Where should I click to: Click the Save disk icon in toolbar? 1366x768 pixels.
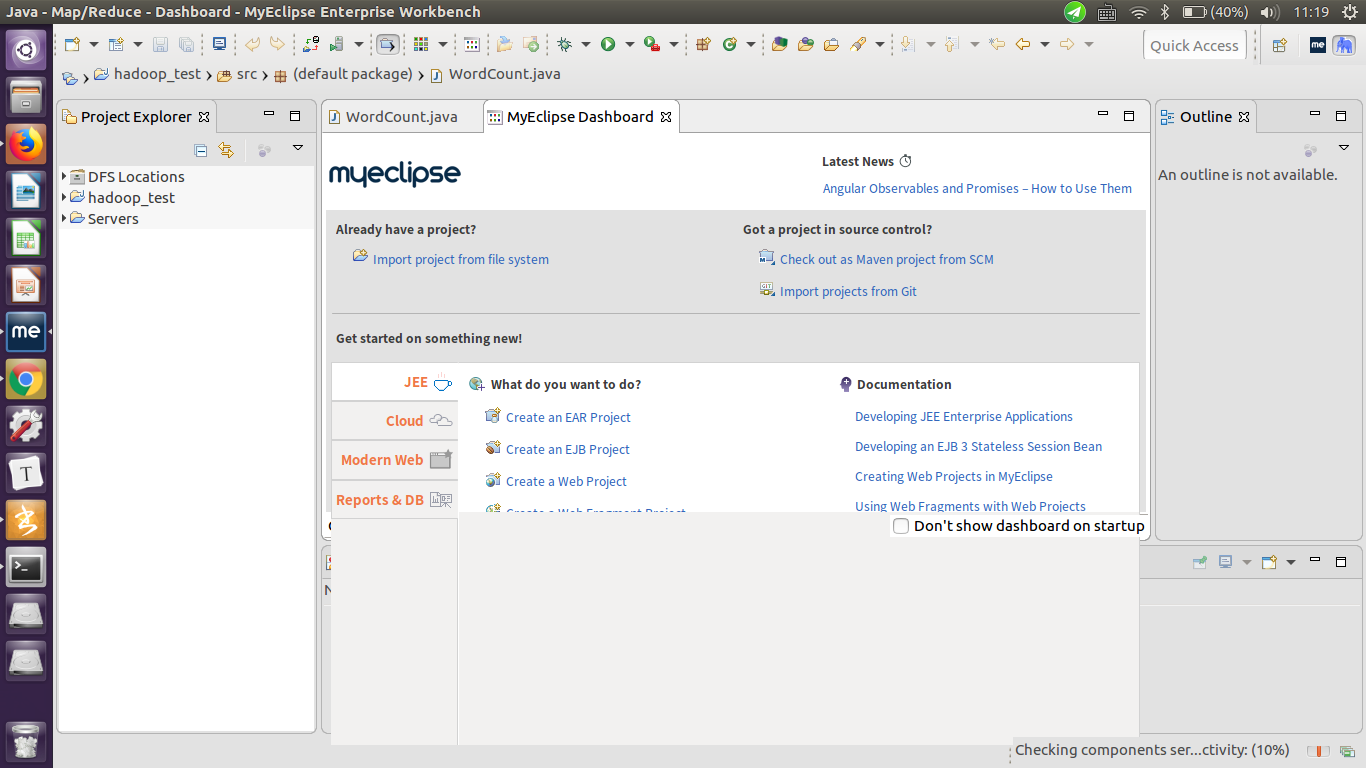(x=160, y=44)
